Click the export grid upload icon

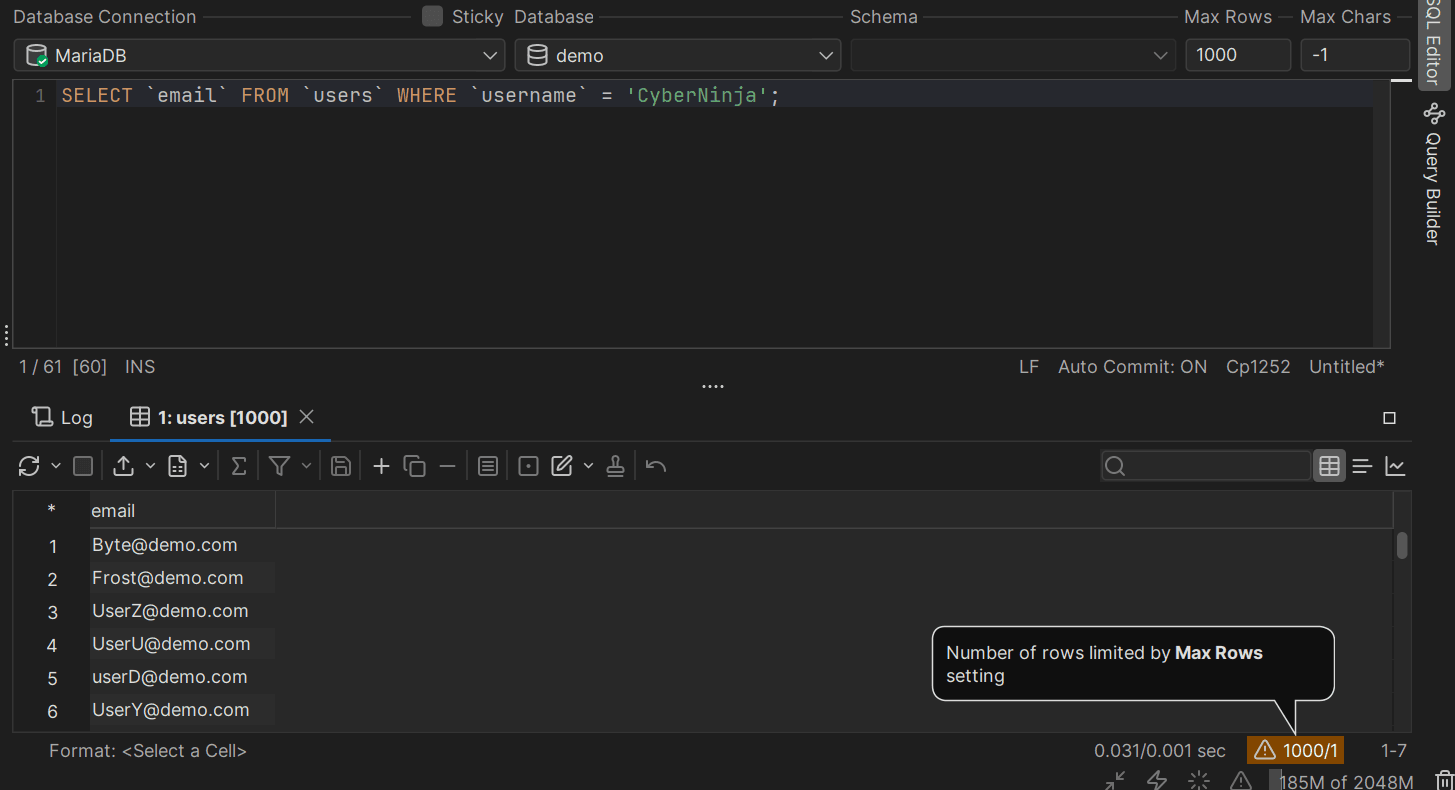click(124, 466)
